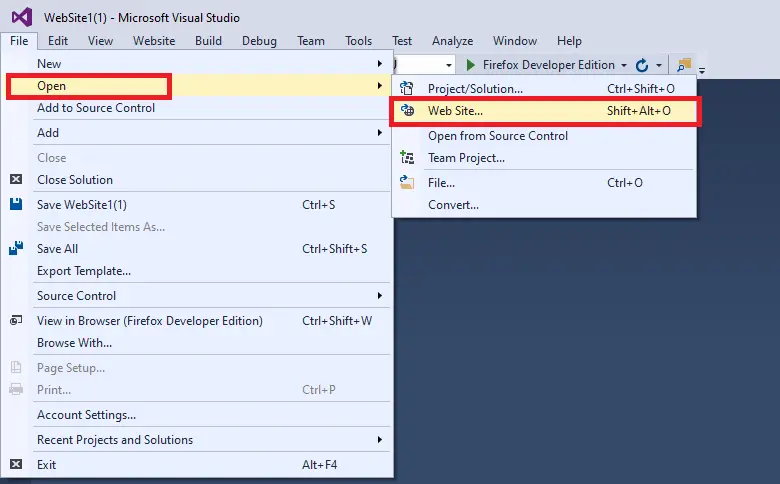Expand the Add submenu arrow
The height and width of the screenshot is (484, 780).
380,132
